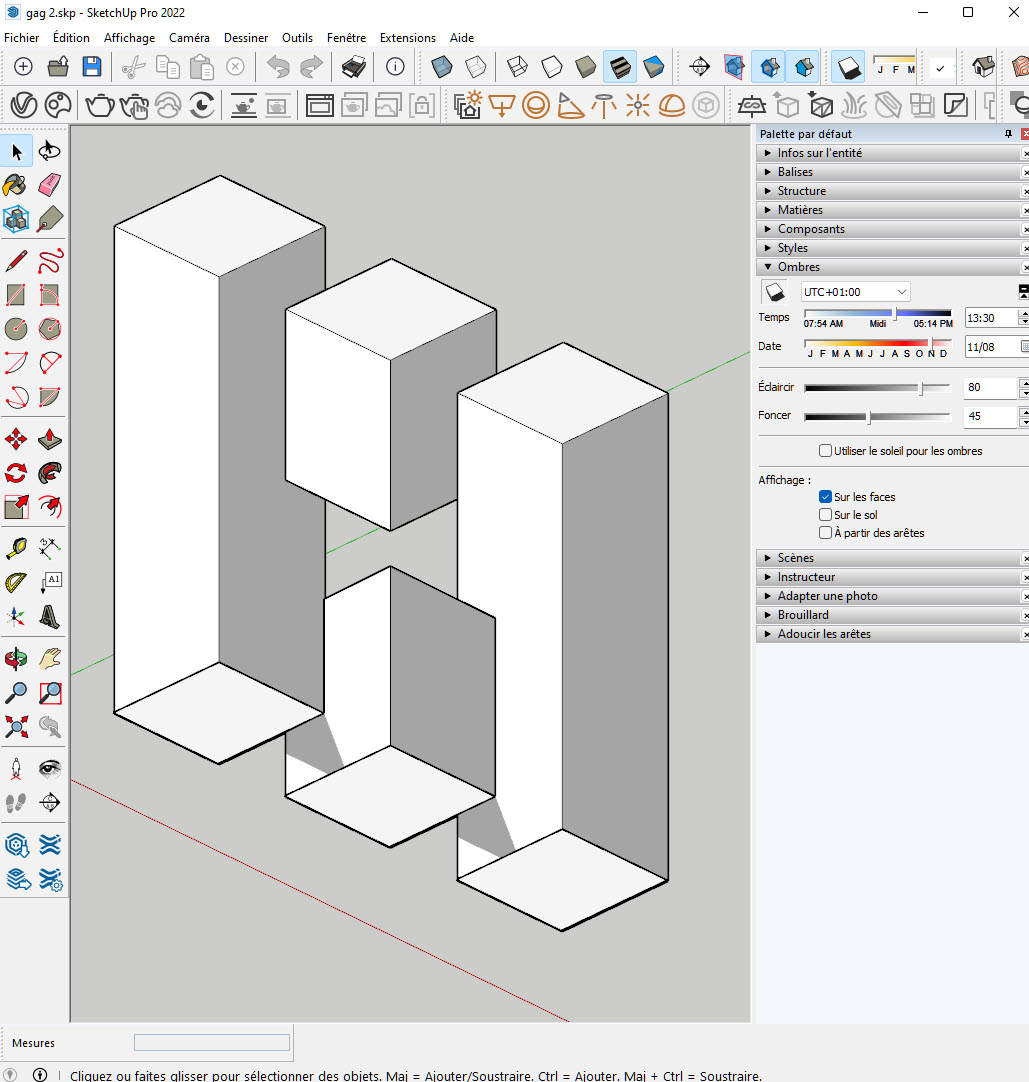The width and height of the screenshot is (1029, 1082).
Task: Click the Mesures input field
Action: (212, 1043)
